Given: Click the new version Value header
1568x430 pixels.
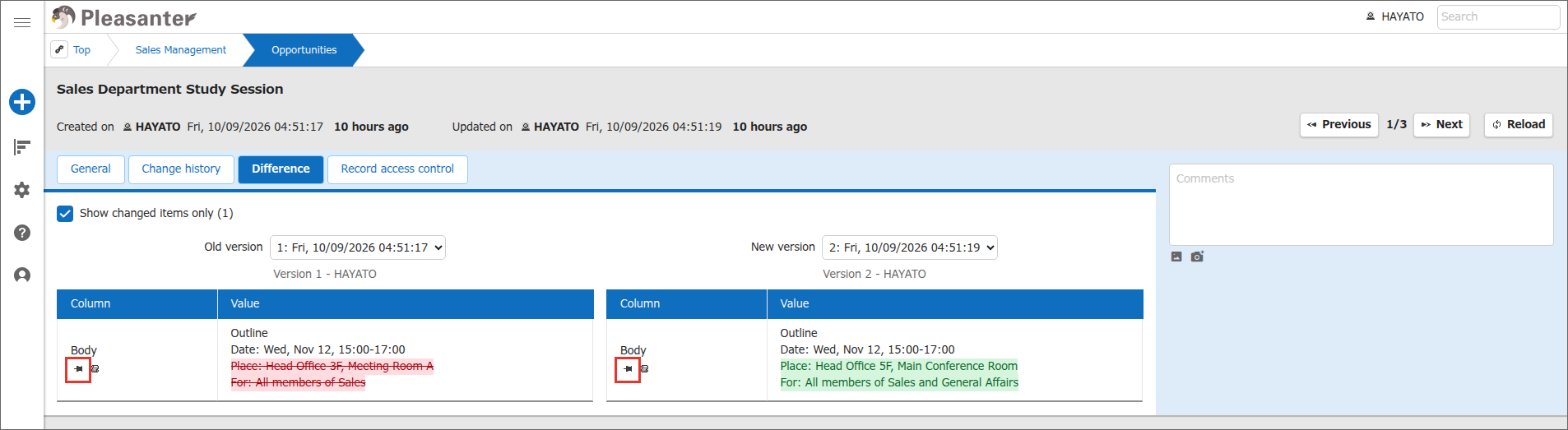Looking at the screenshot, I should [955, 304].
